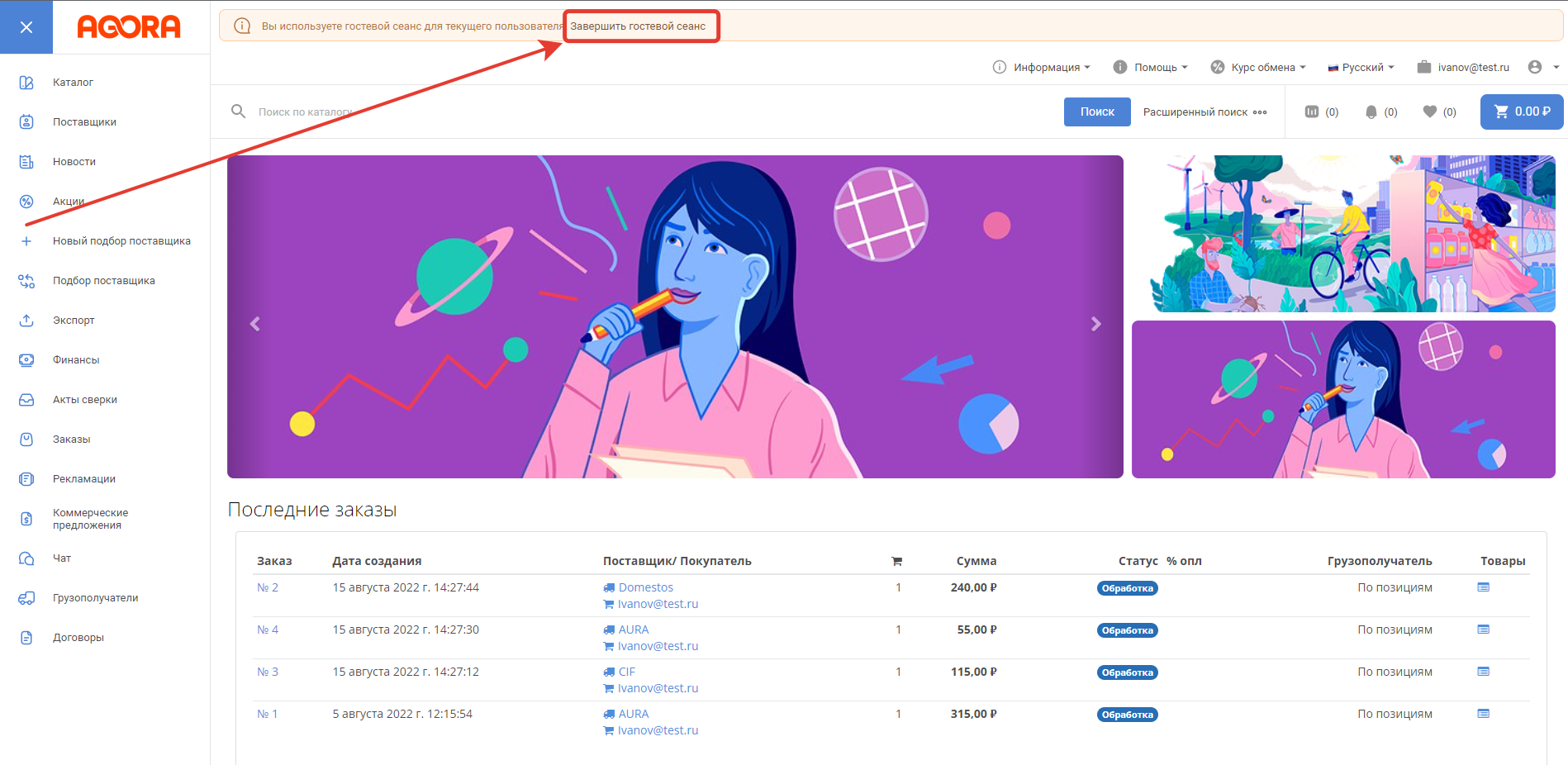Expand the Информация dropdown

coord(1041,67)
